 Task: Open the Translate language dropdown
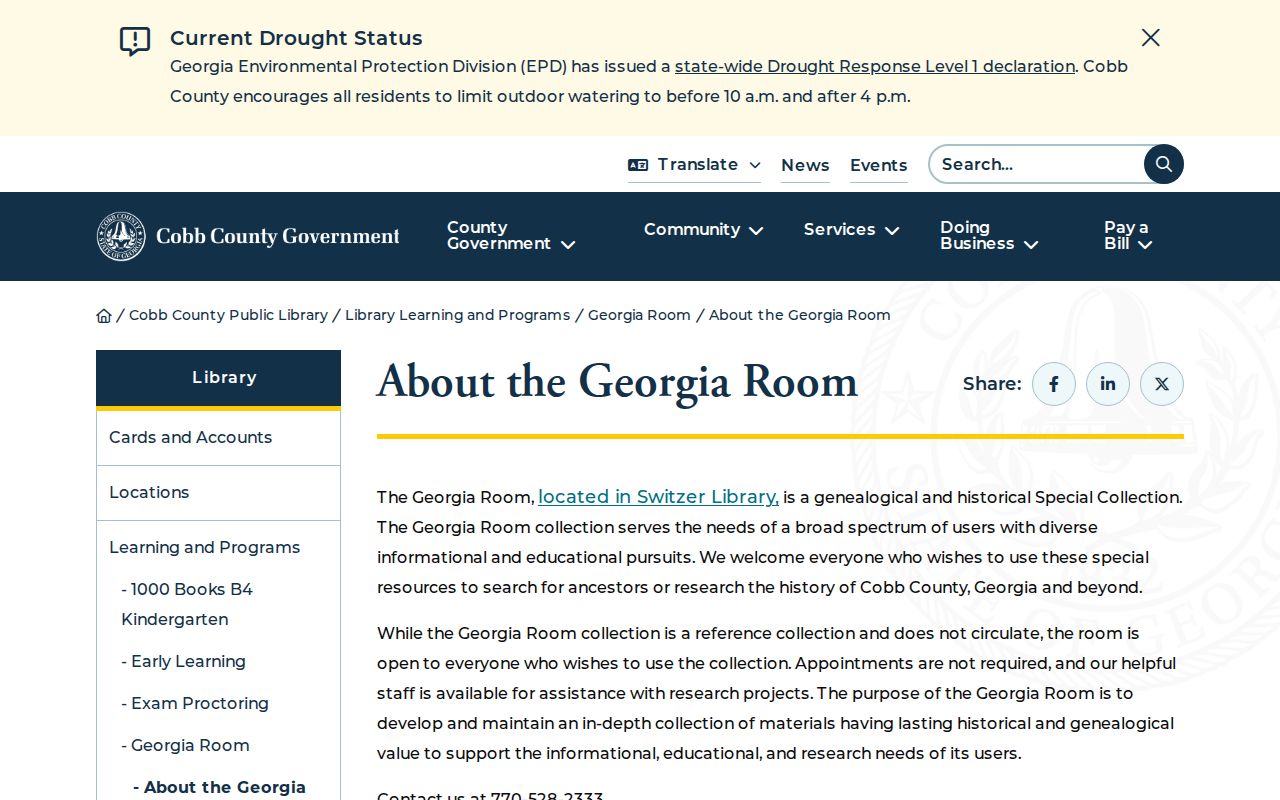[694, 165]
